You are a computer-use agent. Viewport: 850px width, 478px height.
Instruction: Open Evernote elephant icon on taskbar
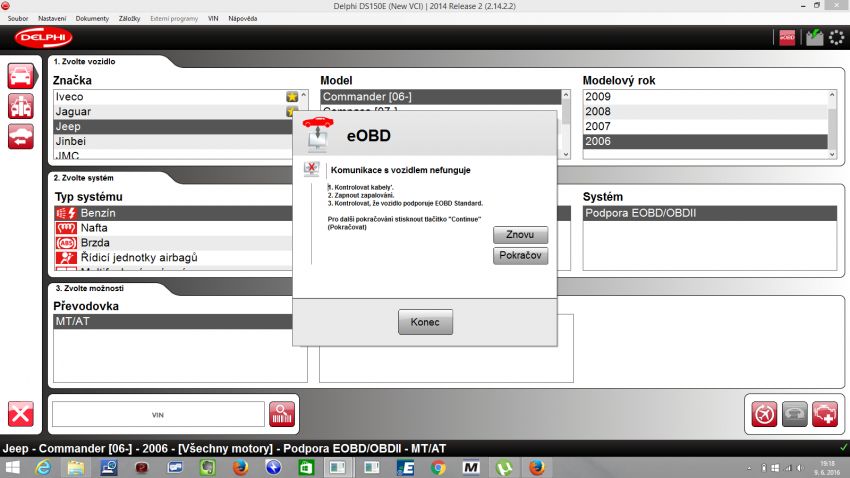click(208, 467)
